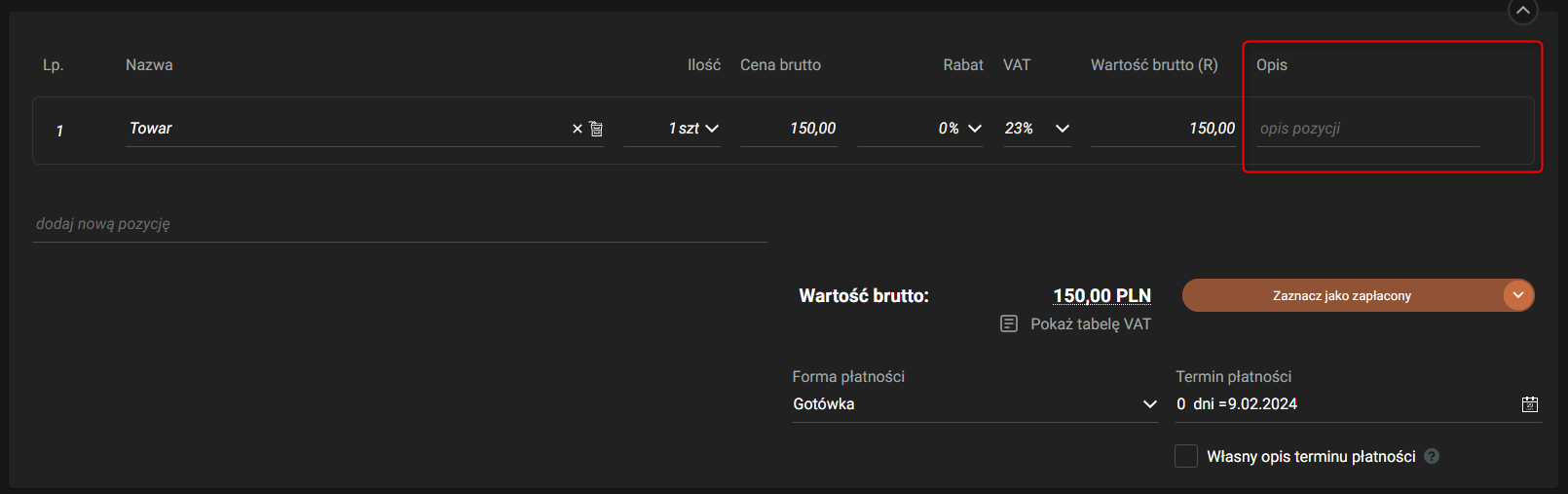The image size is (1568, 494).
Task: Click the help icon beside Własny opis terminu płatności
Action: click(1432, 456)
